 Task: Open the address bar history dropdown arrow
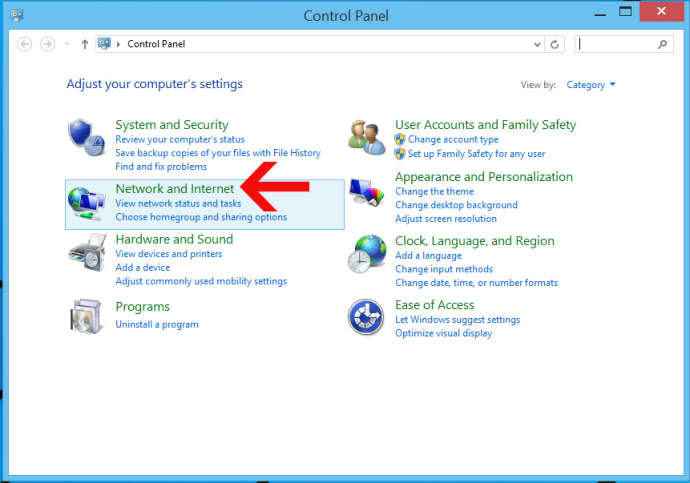[537, 44]
